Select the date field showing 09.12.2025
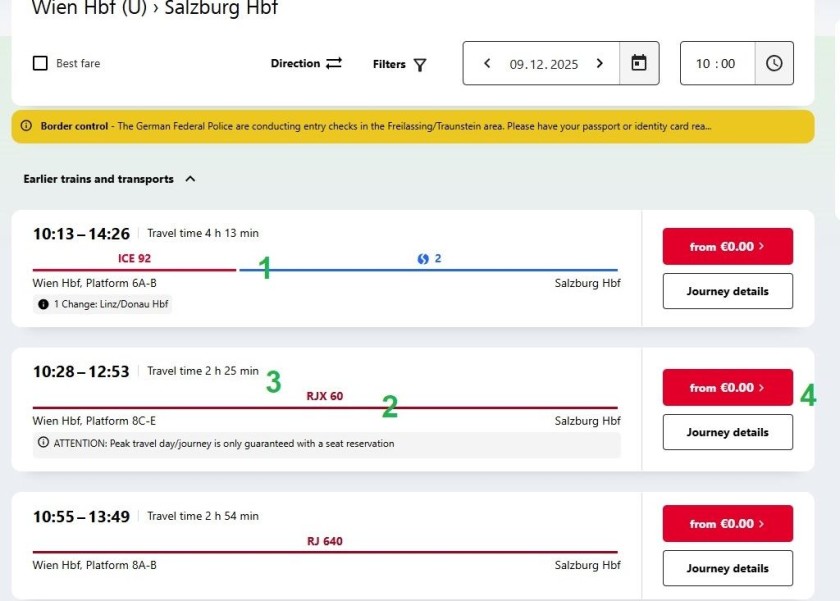 coord(543,62)
